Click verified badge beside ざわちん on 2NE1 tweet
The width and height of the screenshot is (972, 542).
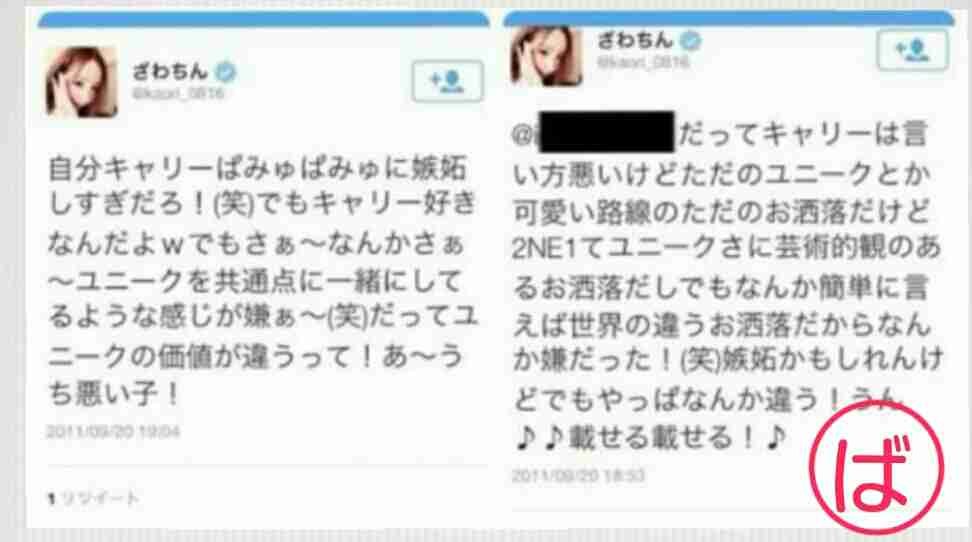[691, 41]
